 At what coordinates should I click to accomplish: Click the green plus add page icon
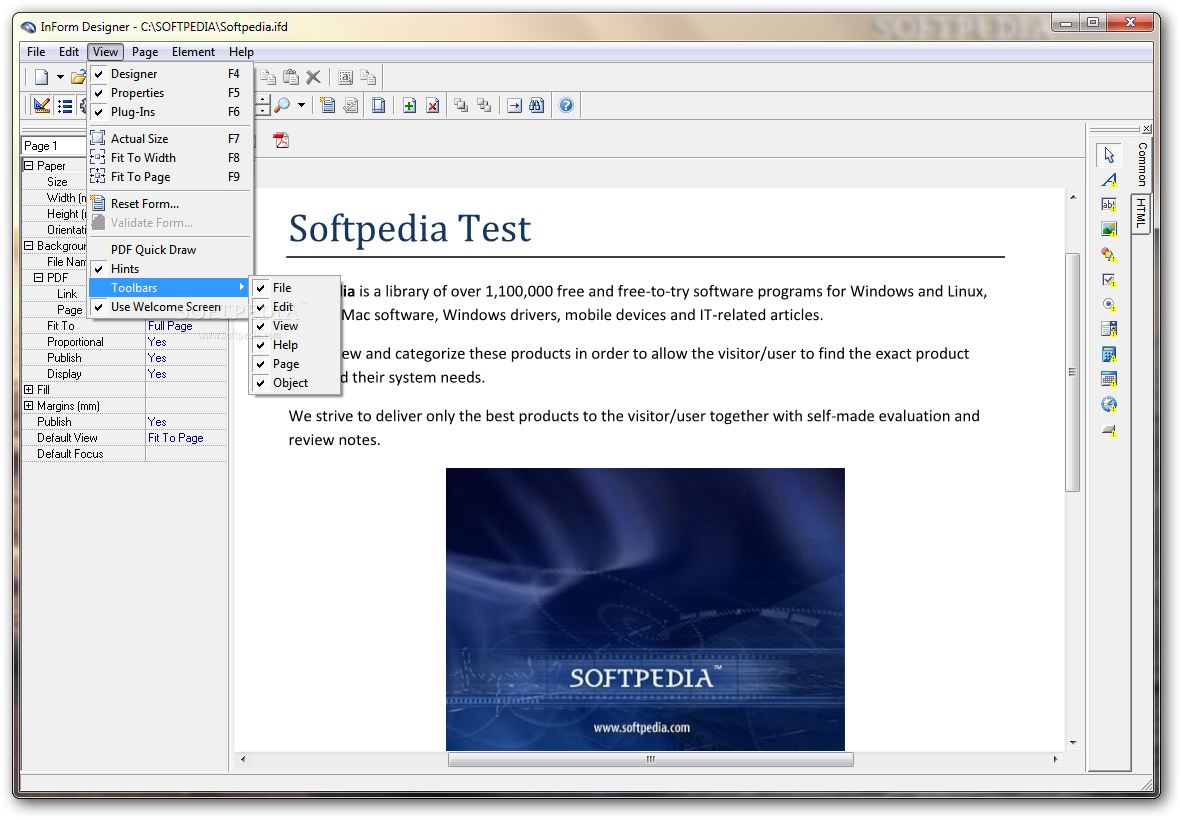(409, 105)
